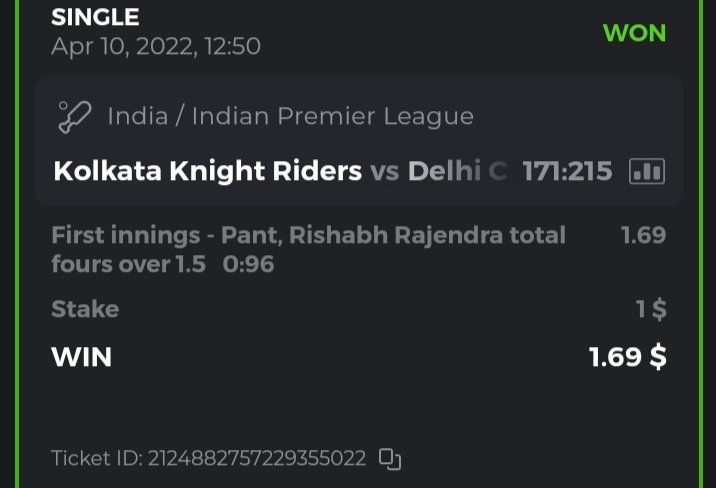Click the WIN label

pos(81,356)
